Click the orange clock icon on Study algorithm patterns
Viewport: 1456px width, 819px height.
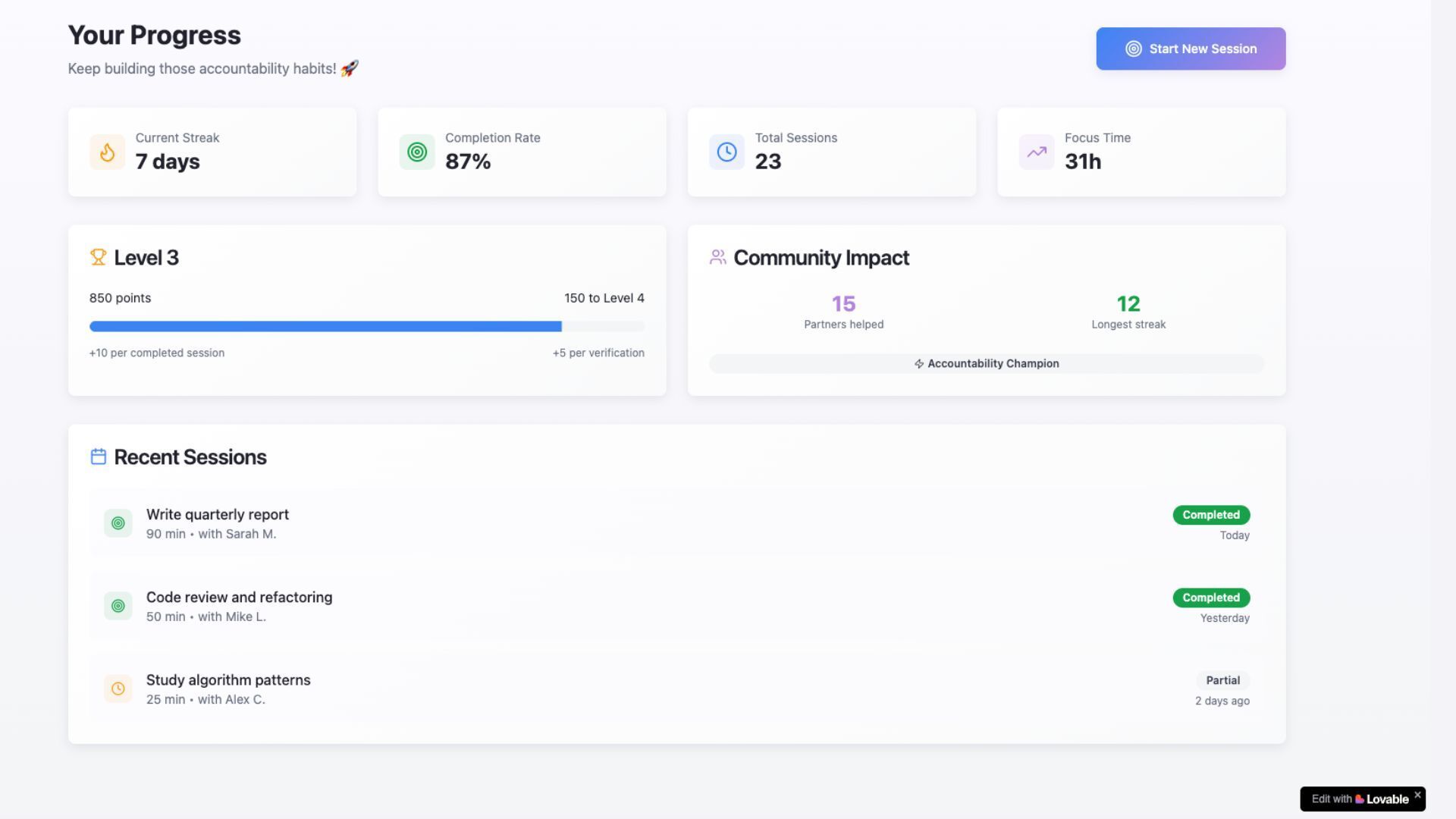click(118, 689)
